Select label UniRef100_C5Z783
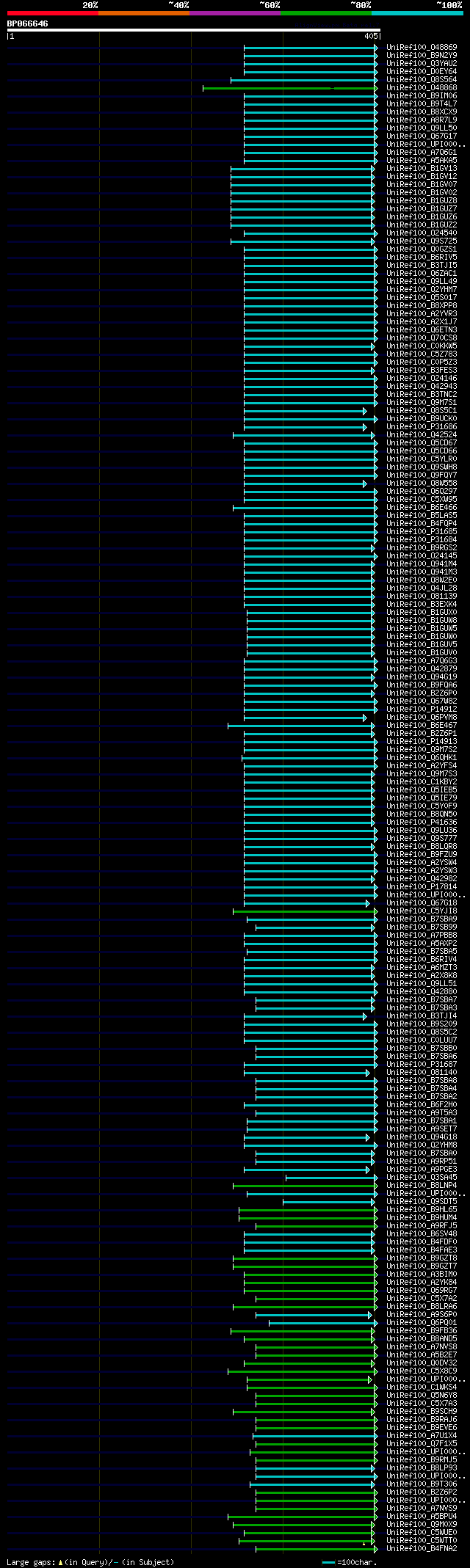 pyautogui.click(x=422, y=354)
